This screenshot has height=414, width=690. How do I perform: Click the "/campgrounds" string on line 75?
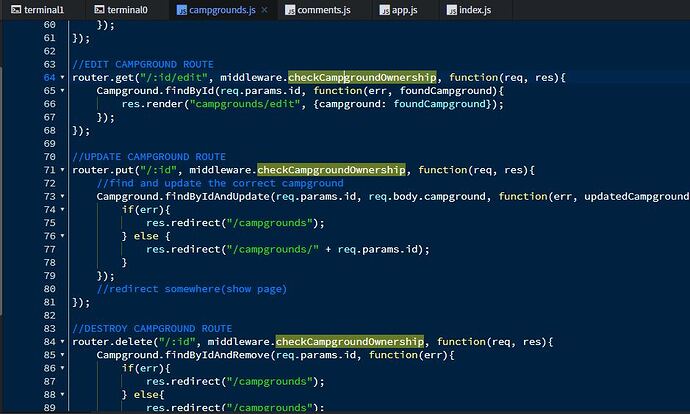pyautogui.click(x=269, y=223)
